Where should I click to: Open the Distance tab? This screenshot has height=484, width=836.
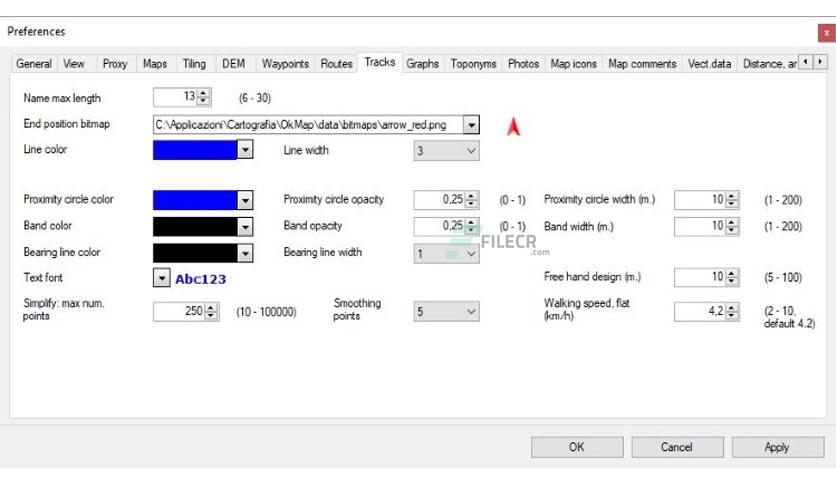pyautogui.click(x=768, y=64)
